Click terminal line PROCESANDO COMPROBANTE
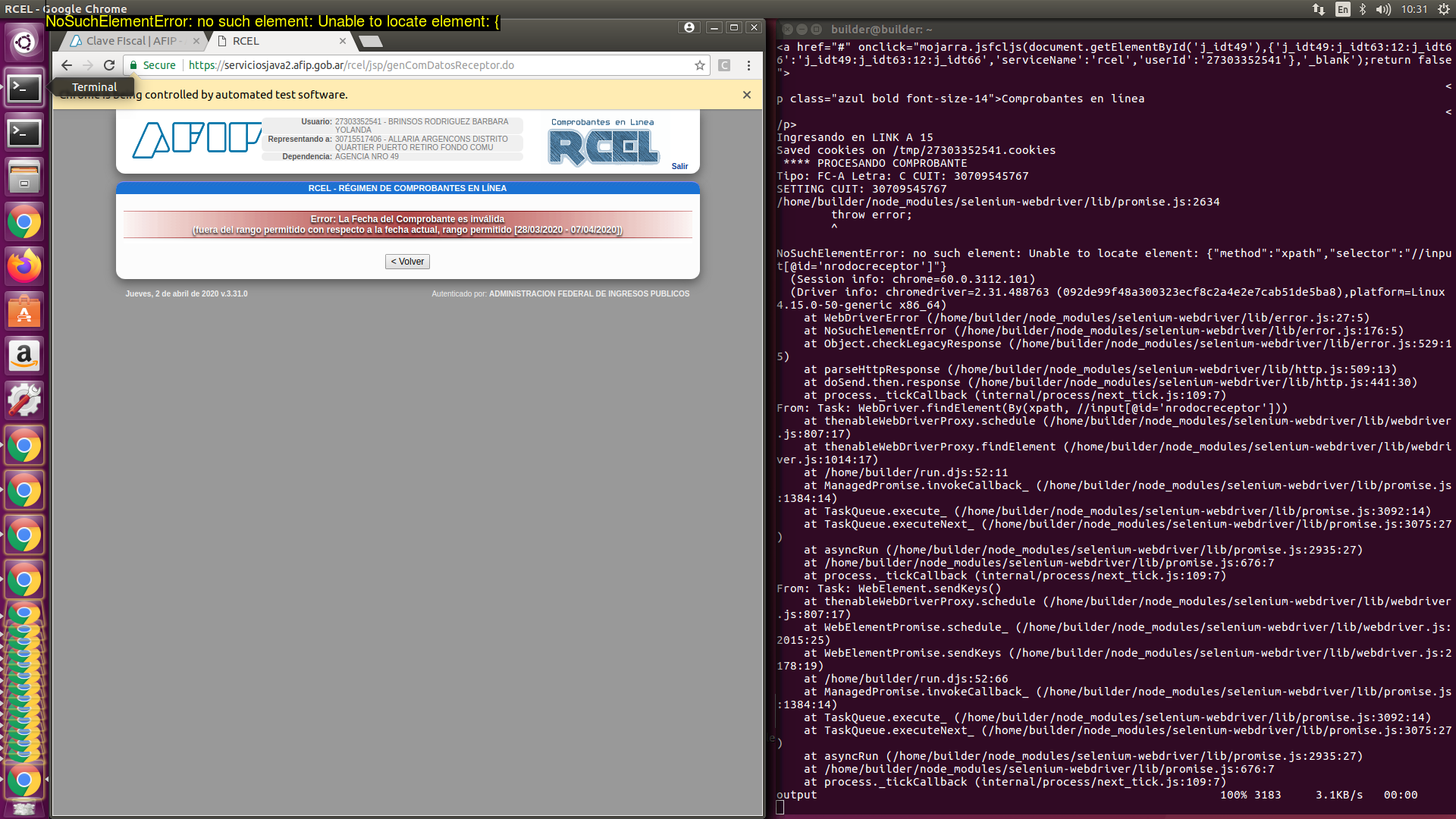 tap(875, 163)
